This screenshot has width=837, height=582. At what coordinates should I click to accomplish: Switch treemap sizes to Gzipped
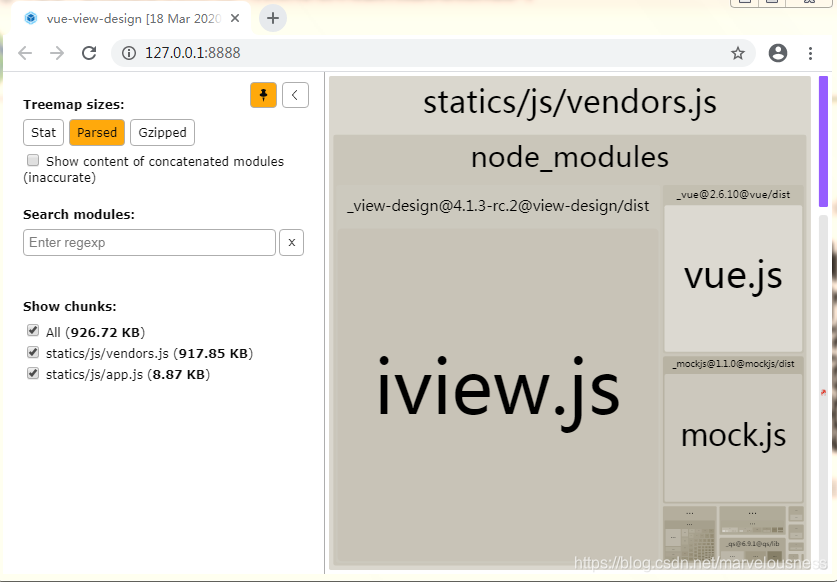coord(162,132)
